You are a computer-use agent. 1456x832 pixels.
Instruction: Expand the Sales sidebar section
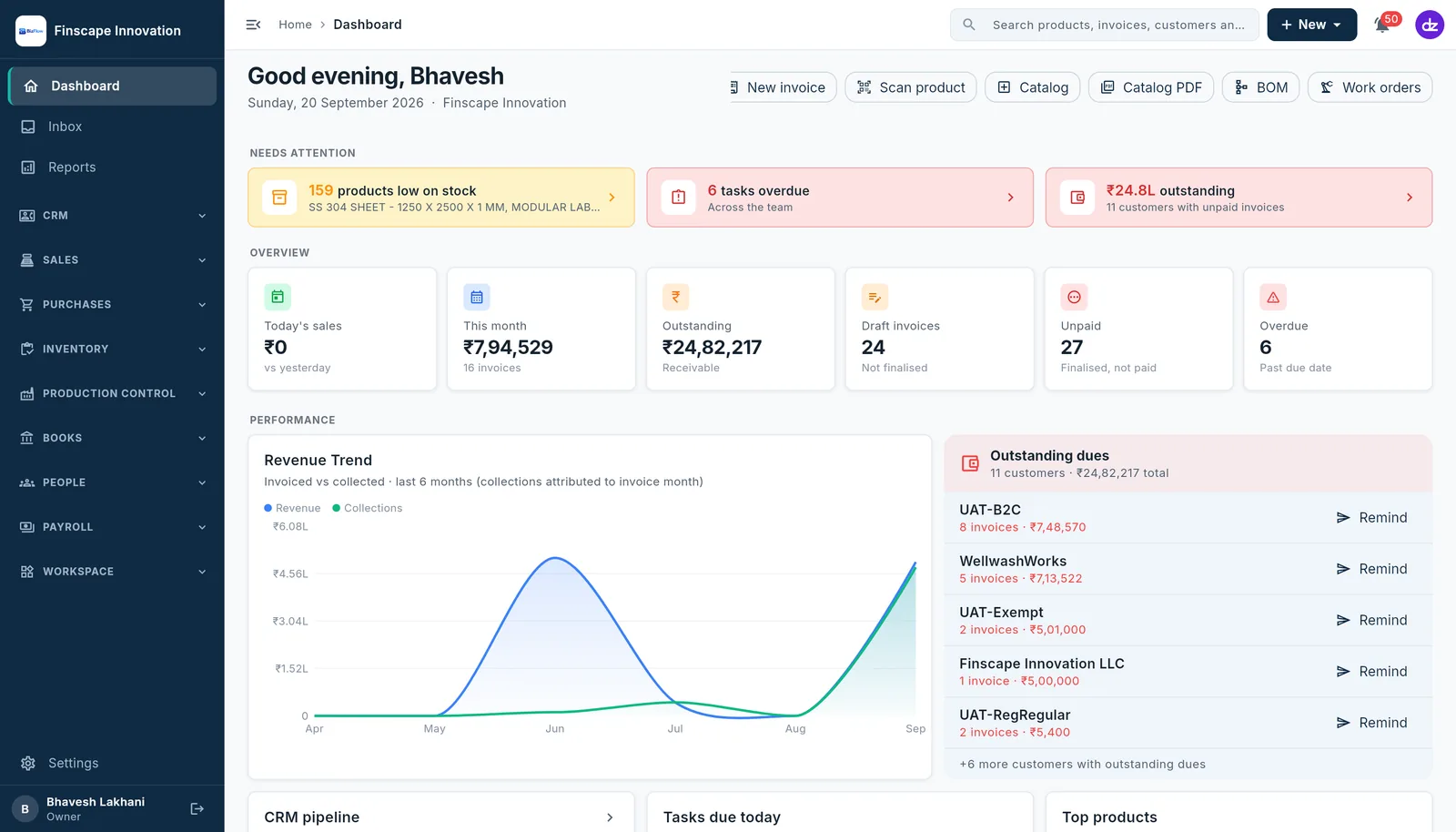click(113, 260)
